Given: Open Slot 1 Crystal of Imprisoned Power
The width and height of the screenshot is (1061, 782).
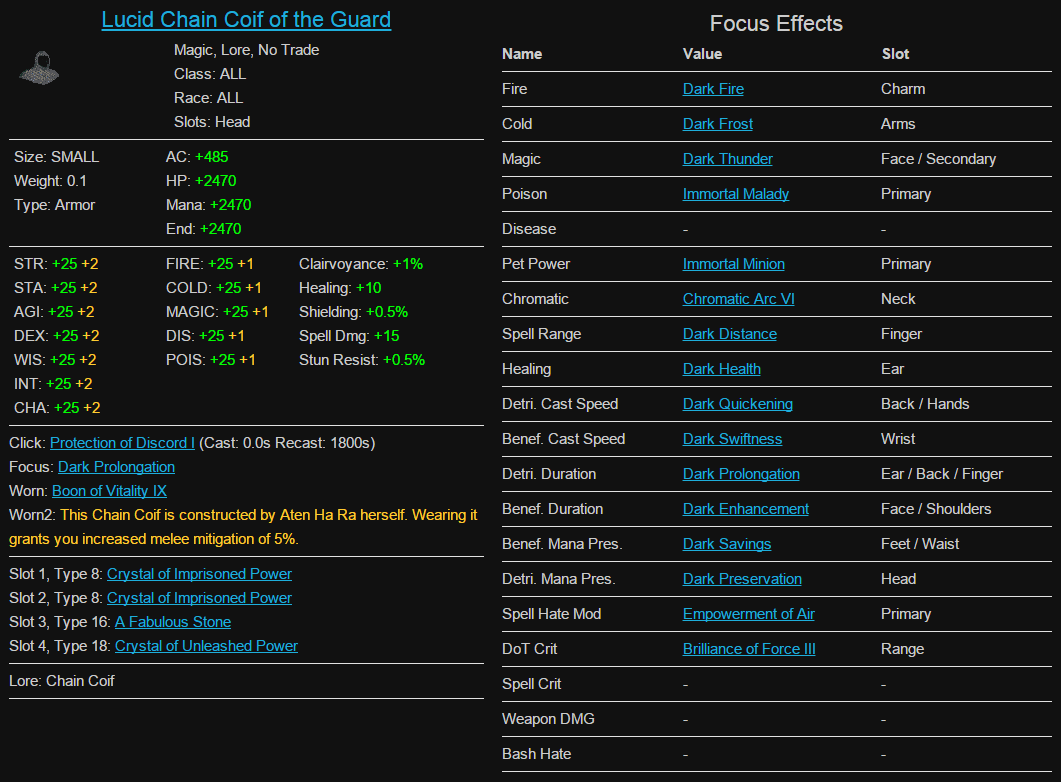Looking at the screenshot, I should pyautogui.click(x=199, y=574).
